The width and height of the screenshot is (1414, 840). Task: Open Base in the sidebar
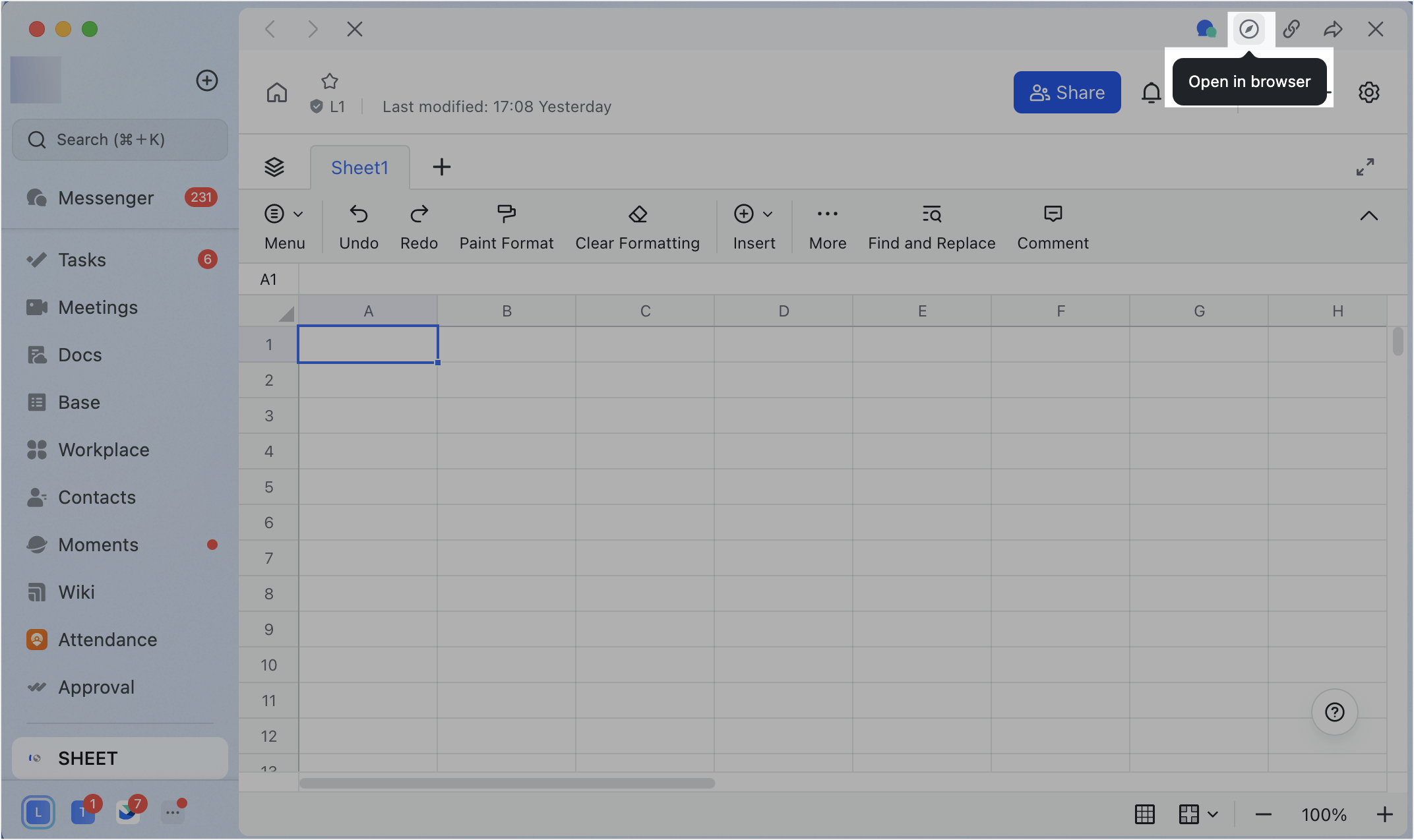click(120, 402)
